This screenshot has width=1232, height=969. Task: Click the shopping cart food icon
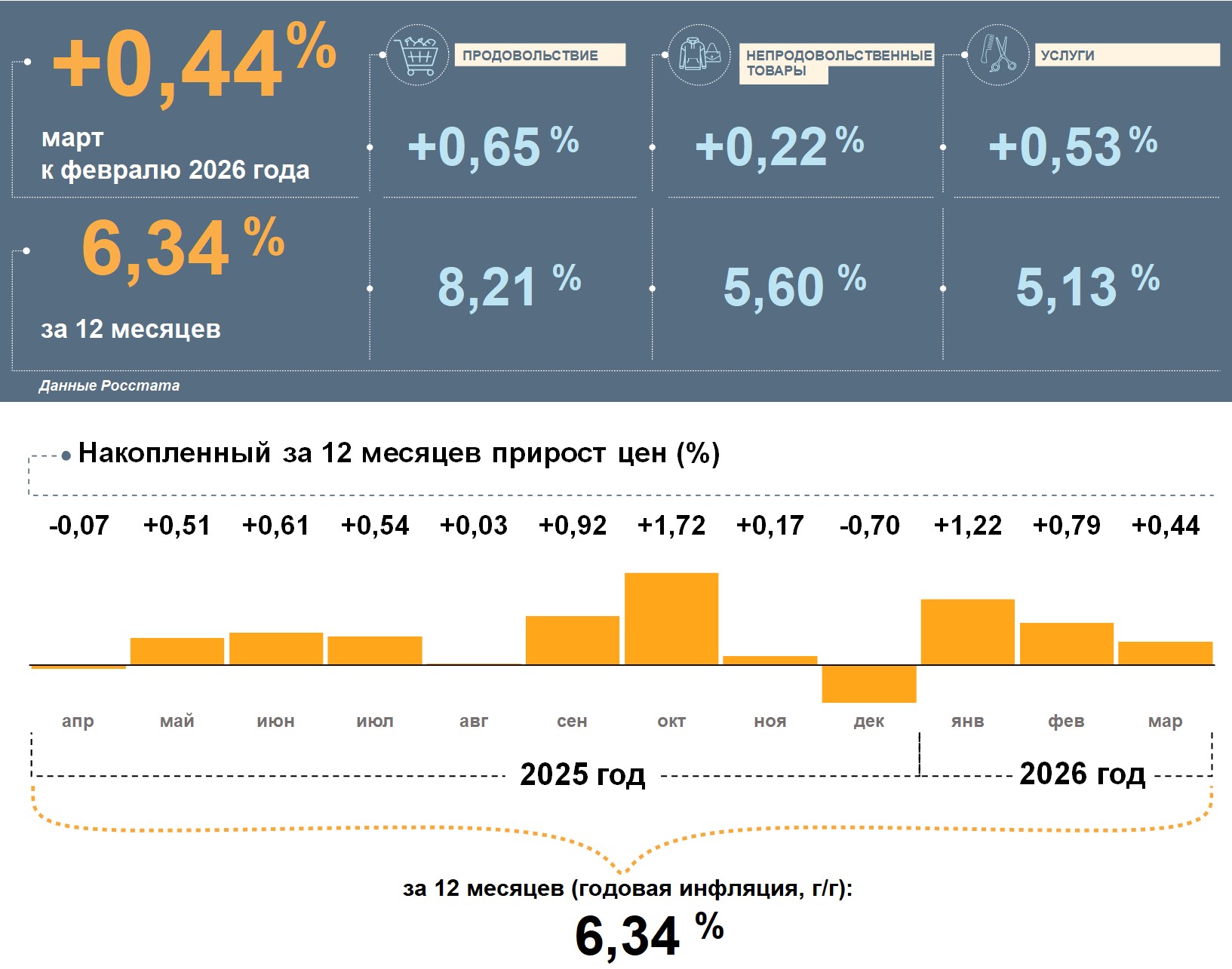tap(416, 55)
